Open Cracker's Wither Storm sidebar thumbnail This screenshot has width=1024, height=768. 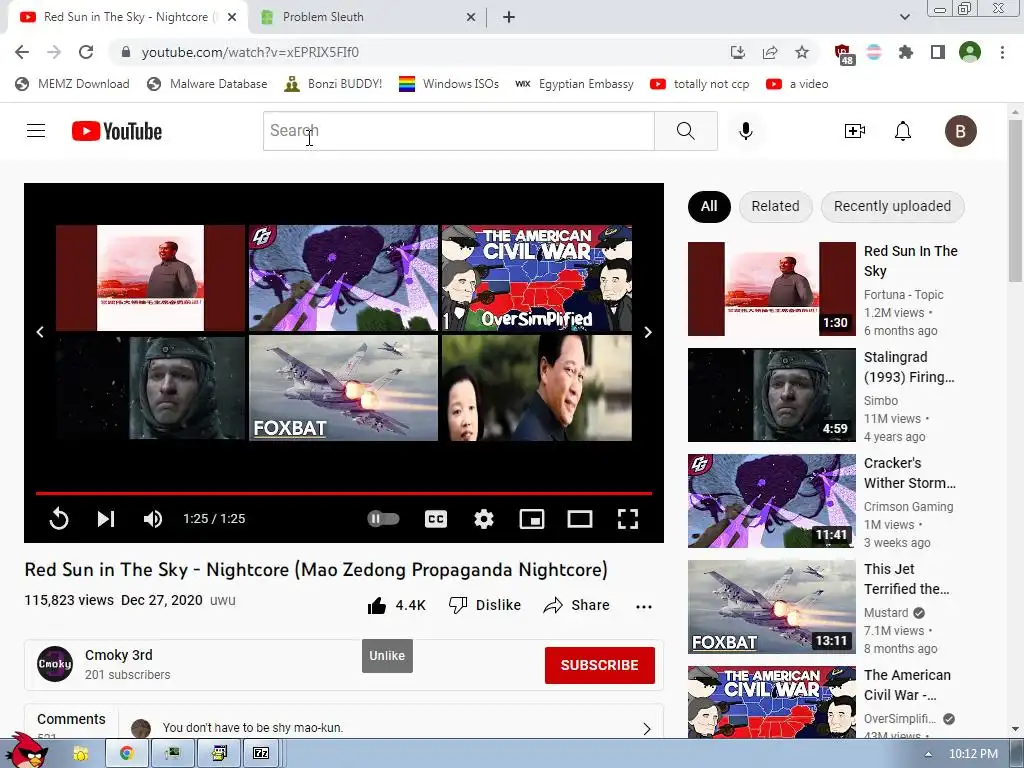(771, 501)
